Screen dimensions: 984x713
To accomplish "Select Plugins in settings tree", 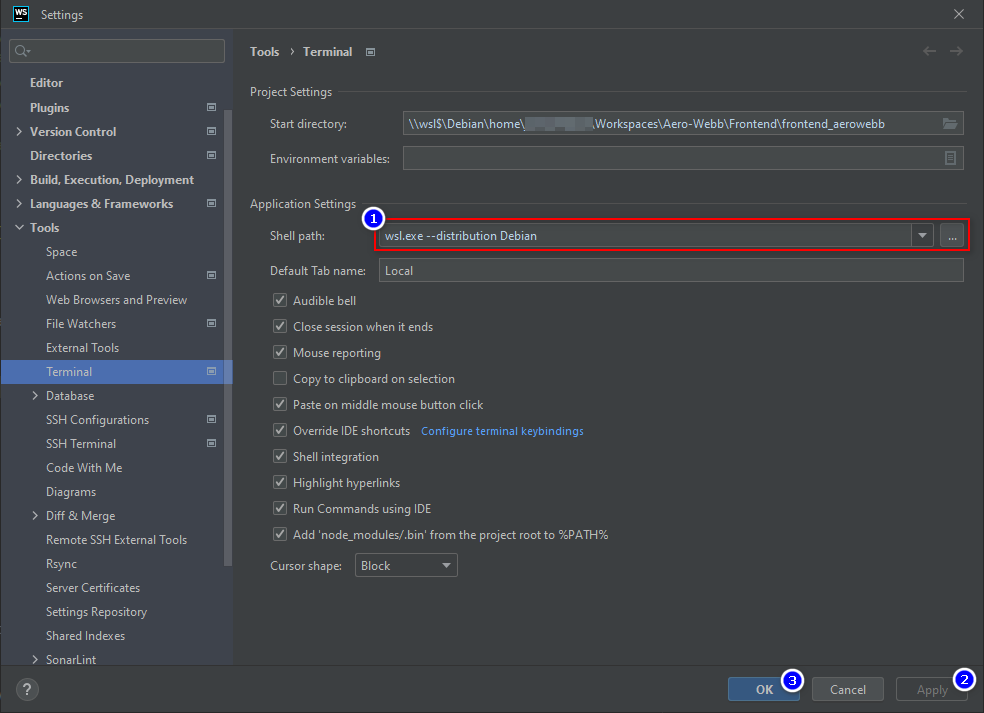I will (50, 107).
